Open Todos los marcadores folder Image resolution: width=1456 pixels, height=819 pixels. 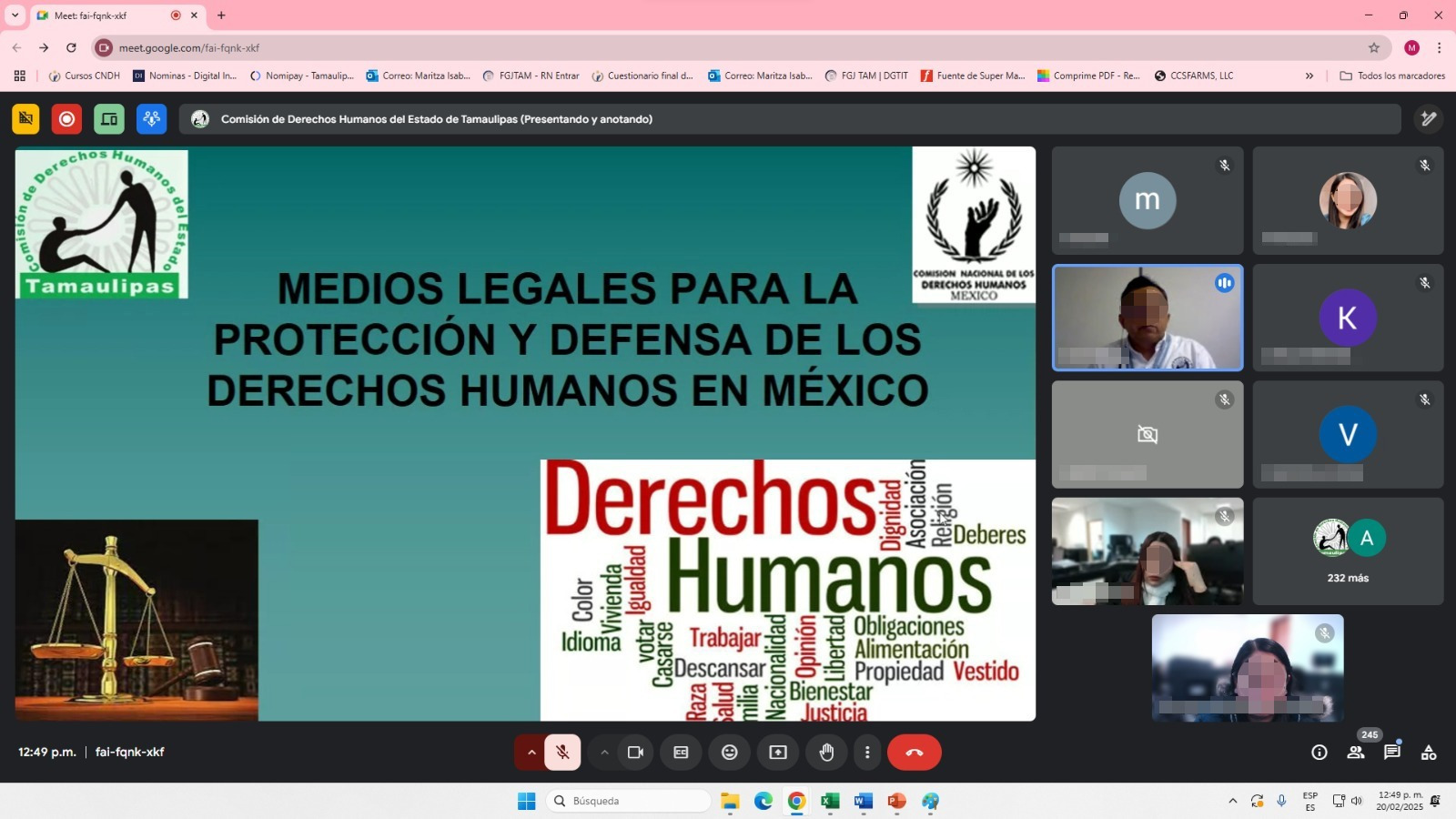tap(1392, 76)
